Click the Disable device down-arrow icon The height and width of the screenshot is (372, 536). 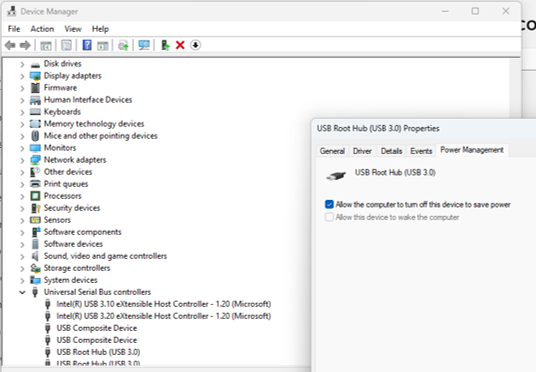(195, 45)
